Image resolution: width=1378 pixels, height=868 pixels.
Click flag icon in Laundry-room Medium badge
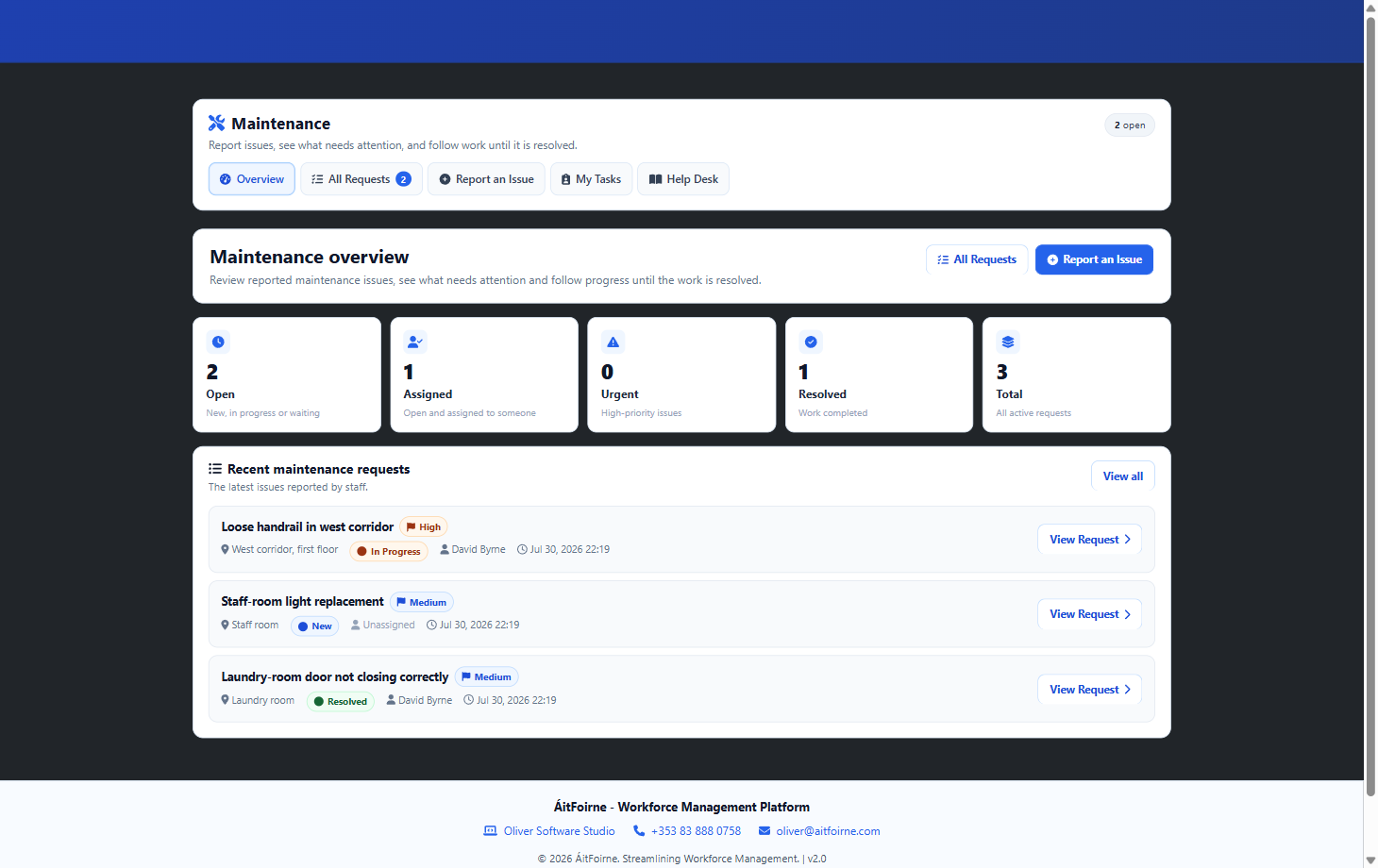(466, 677)
